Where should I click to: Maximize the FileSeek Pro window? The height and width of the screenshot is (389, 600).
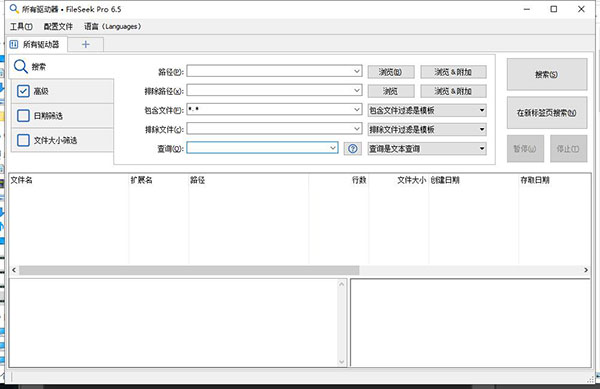tap(554, 9)
